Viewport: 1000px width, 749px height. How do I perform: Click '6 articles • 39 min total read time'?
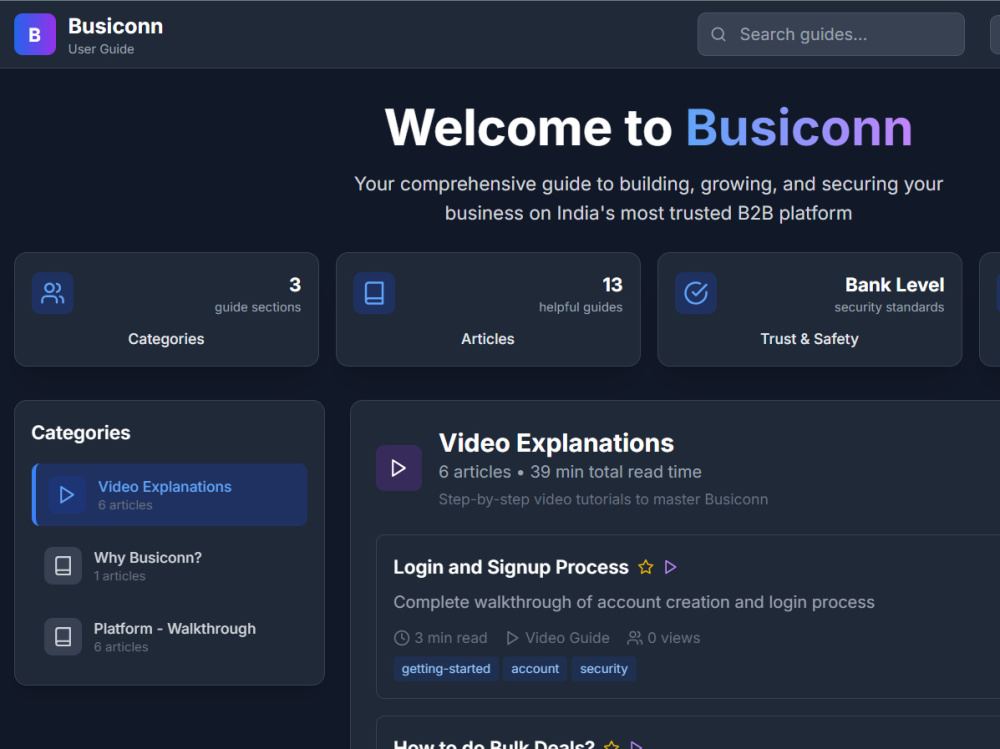570,472
